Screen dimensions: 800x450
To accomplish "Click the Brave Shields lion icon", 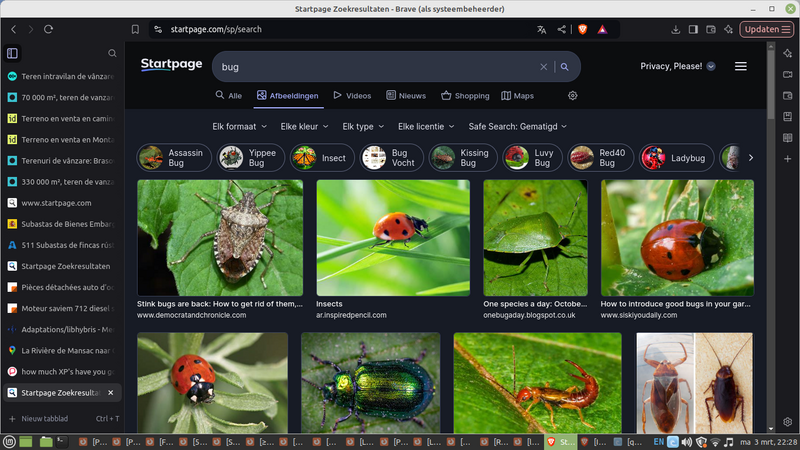I will (x=583, y=30).
